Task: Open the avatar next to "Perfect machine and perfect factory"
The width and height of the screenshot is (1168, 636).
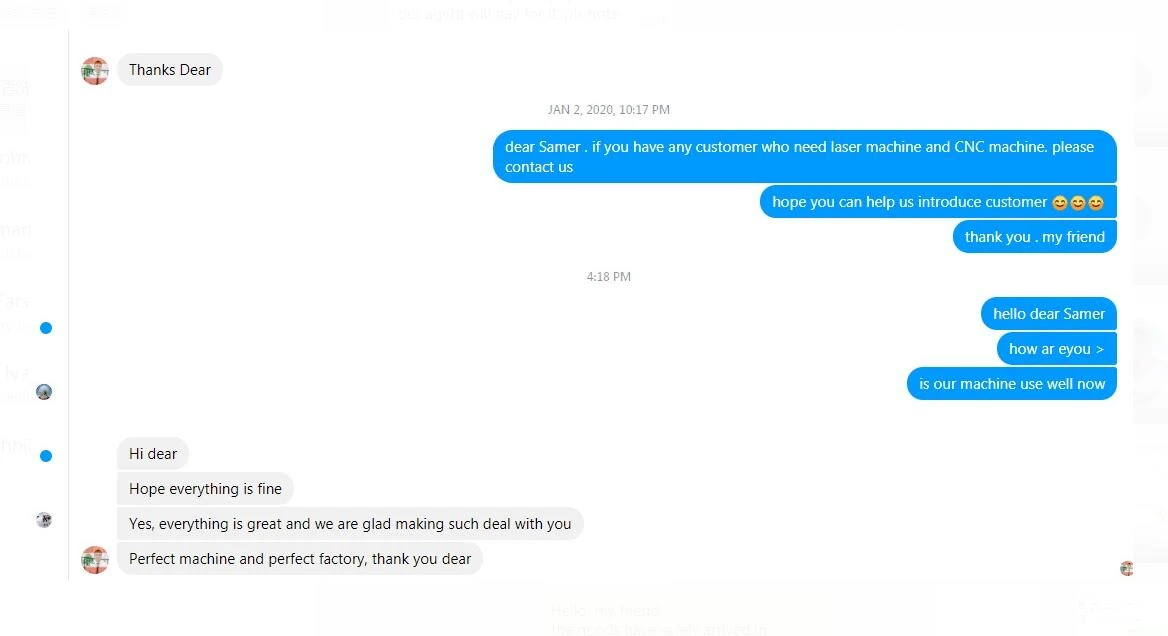Action: point(95,559)
